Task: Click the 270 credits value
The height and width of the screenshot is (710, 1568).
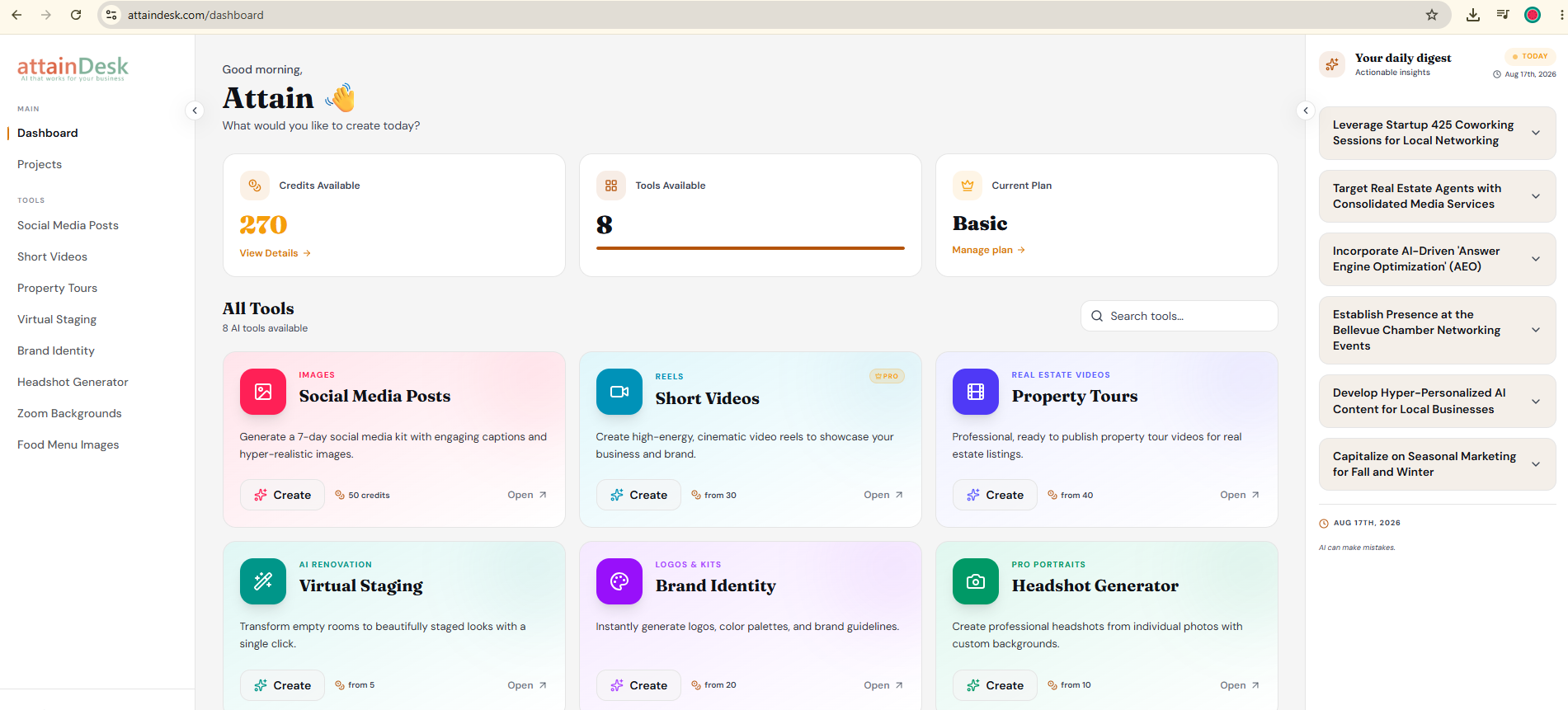Action: 263,224
